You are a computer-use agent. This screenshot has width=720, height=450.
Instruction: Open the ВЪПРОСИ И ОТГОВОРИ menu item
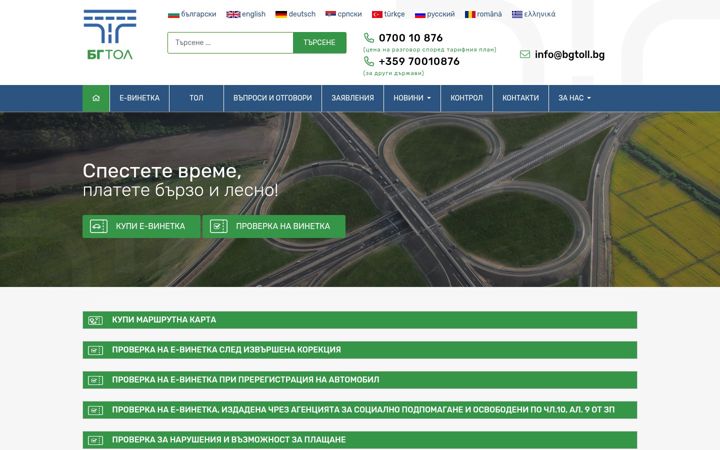[273, 98]
